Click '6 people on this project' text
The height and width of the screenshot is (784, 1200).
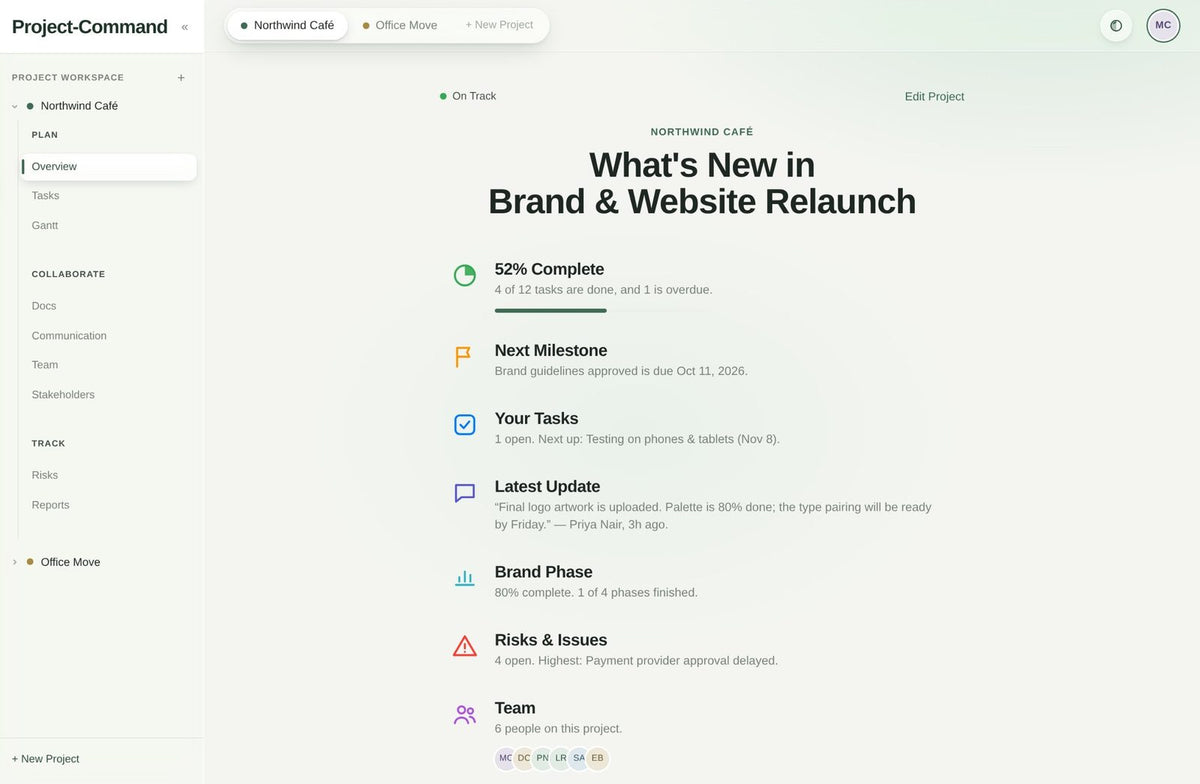(x=558, y=729)
